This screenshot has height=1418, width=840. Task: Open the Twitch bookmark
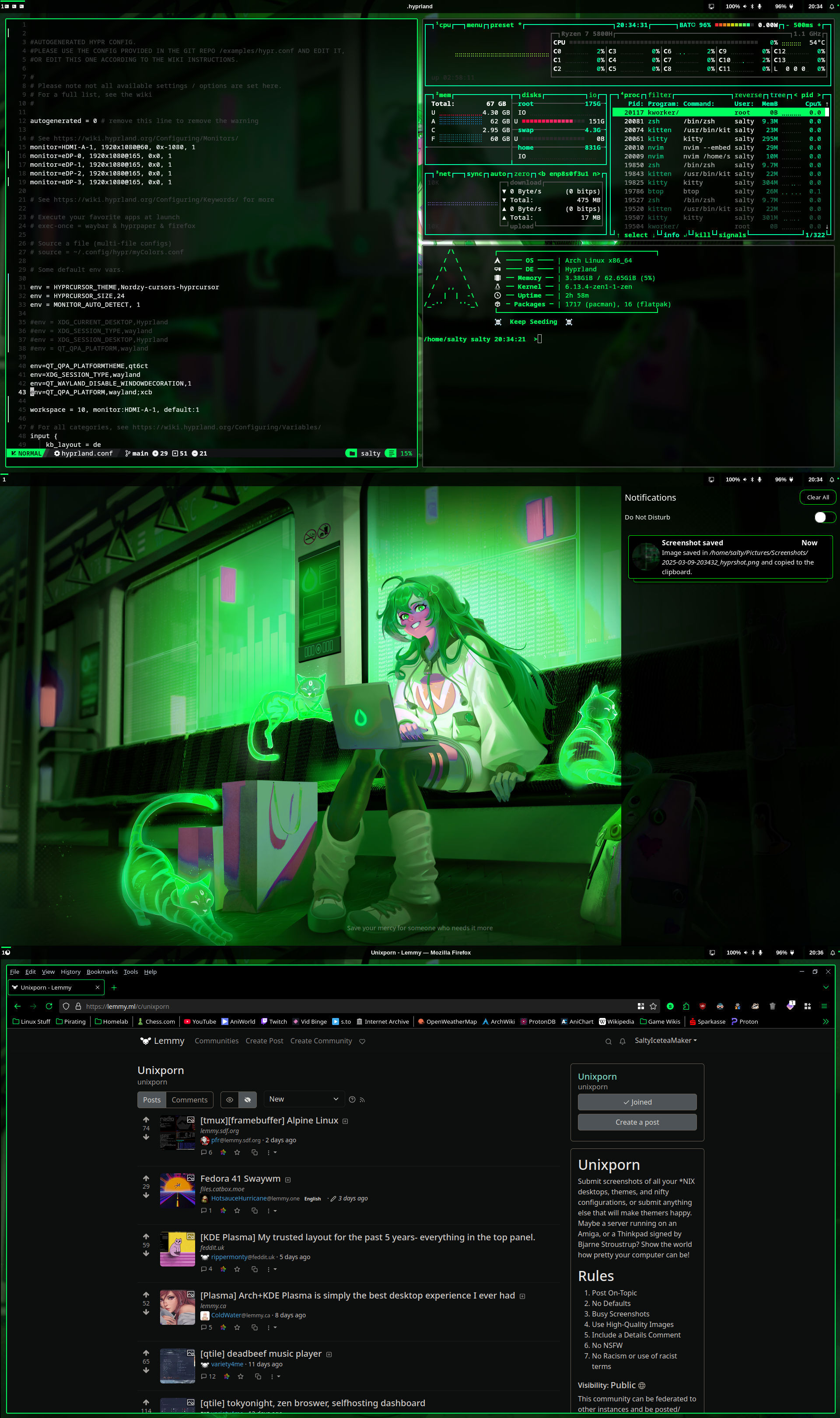[x=274, y=1021]
